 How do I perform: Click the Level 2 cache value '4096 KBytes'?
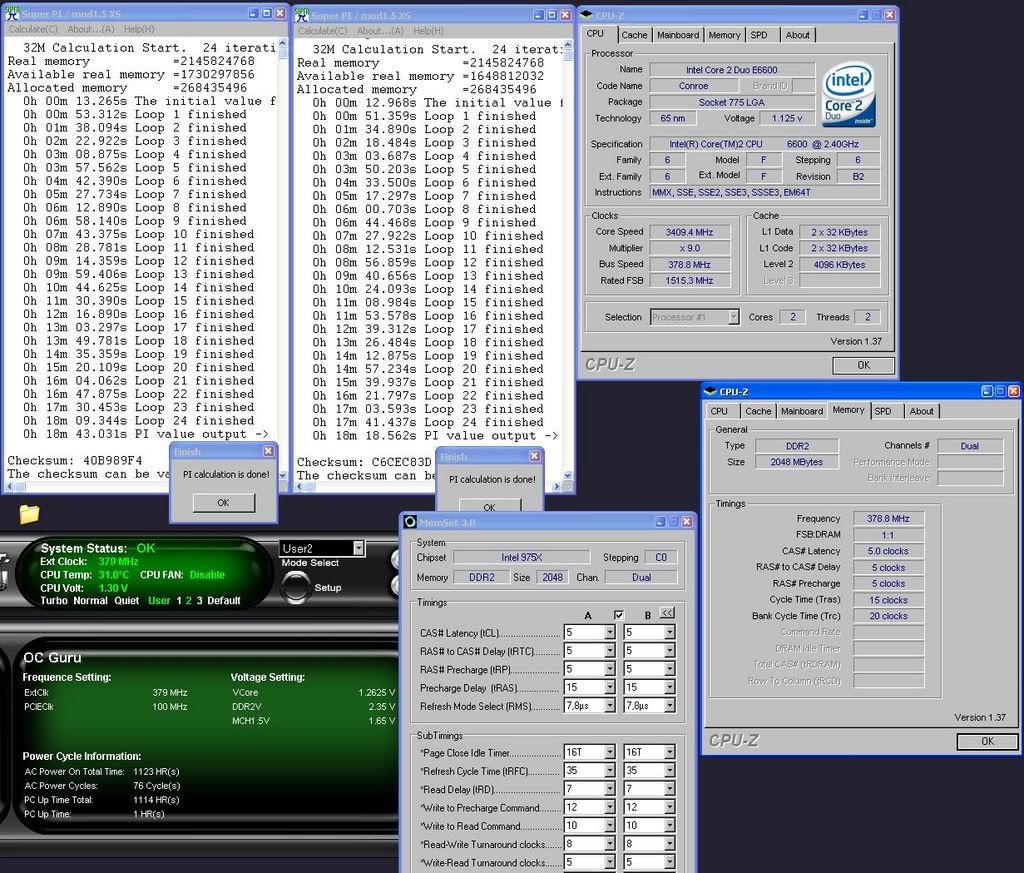click(839, 265)
